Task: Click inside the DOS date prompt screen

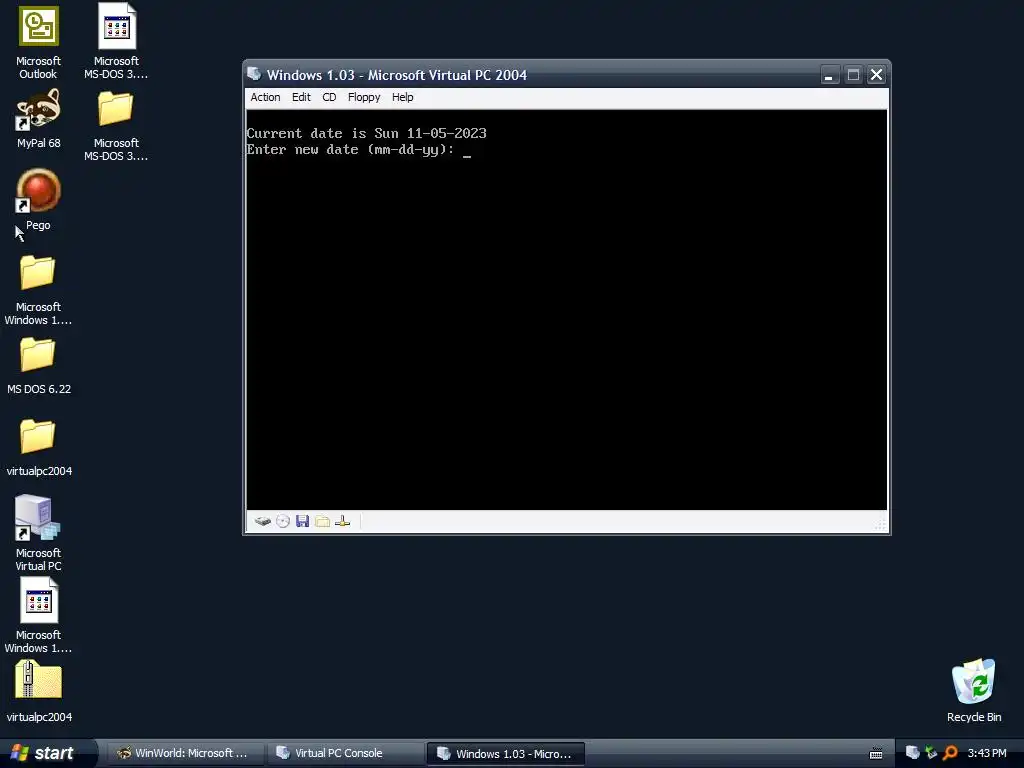Action: pyautogui.click(x=566, y=310)
